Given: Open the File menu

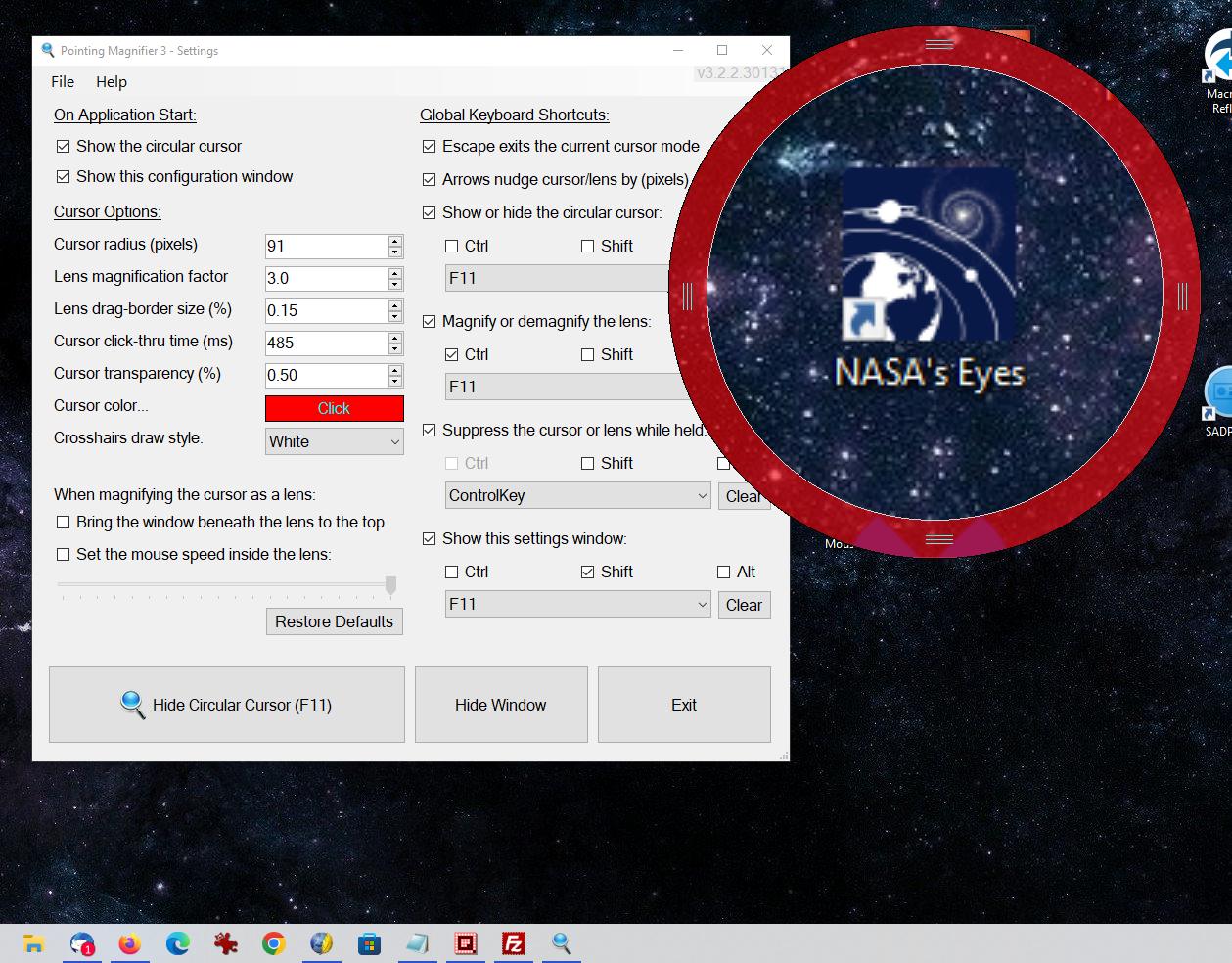Looking at the screenshot, I should pos(63,82).
